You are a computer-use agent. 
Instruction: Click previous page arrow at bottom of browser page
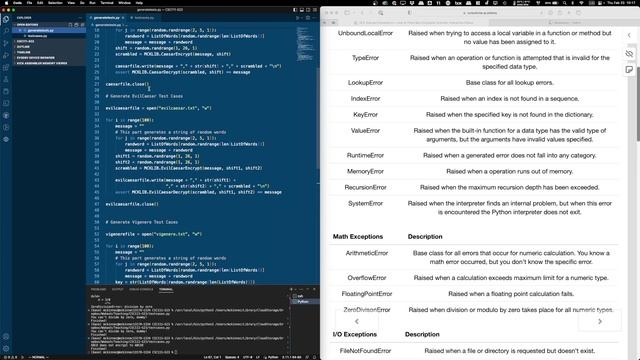[x=357, y=321]
